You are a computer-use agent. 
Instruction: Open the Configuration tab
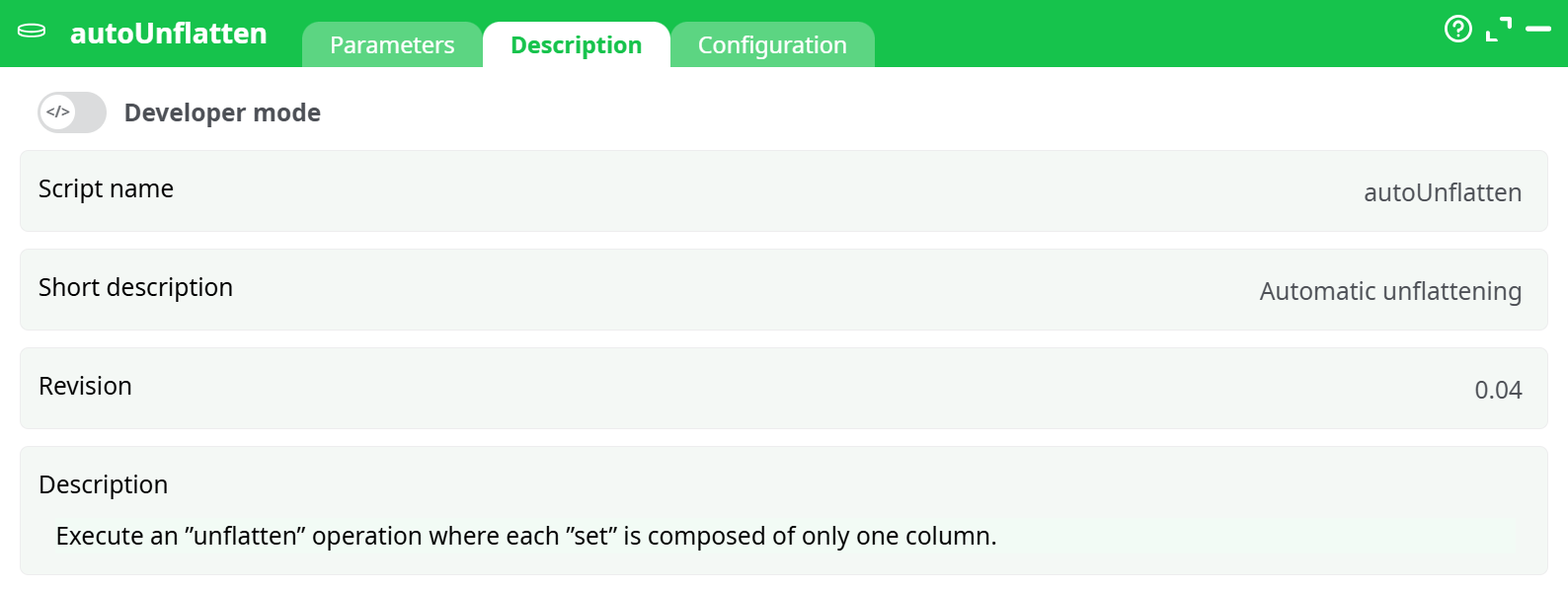click(773, 44)
